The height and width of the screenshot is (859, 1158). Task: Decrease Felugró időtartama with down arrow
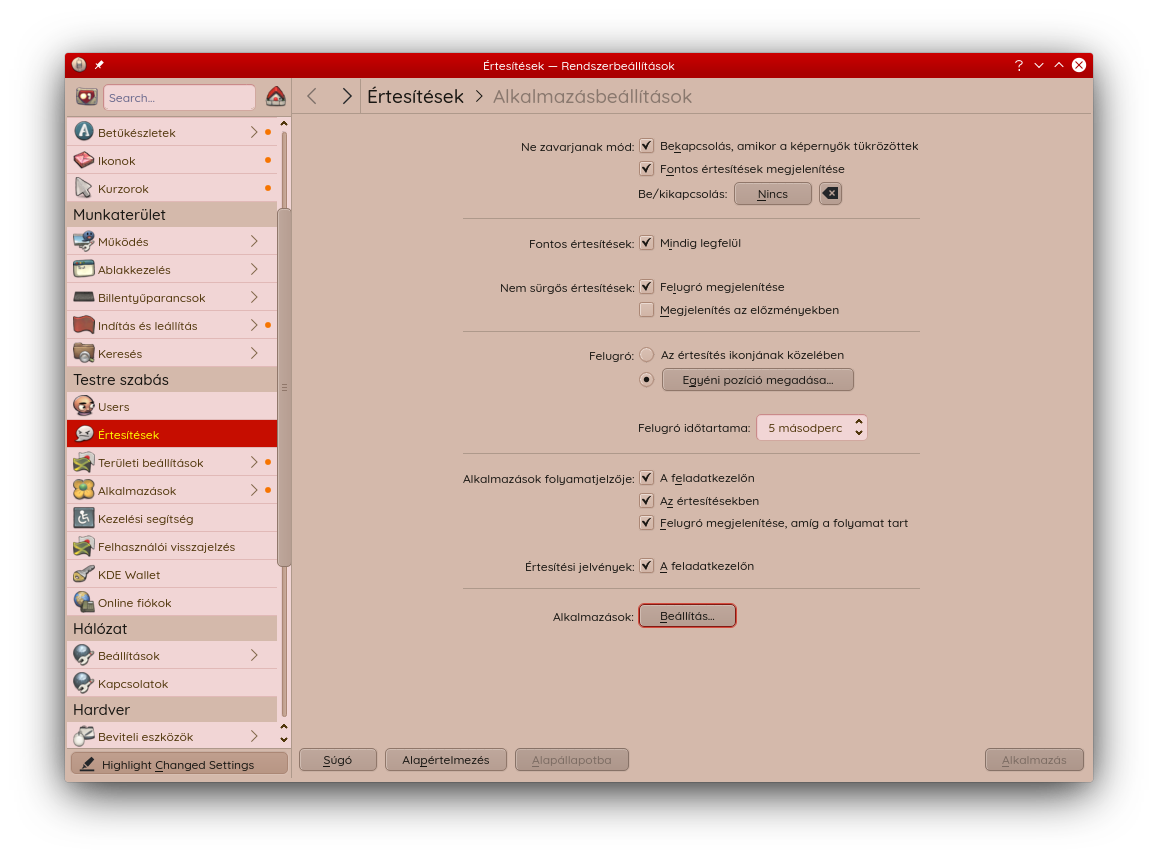(858, 433)
